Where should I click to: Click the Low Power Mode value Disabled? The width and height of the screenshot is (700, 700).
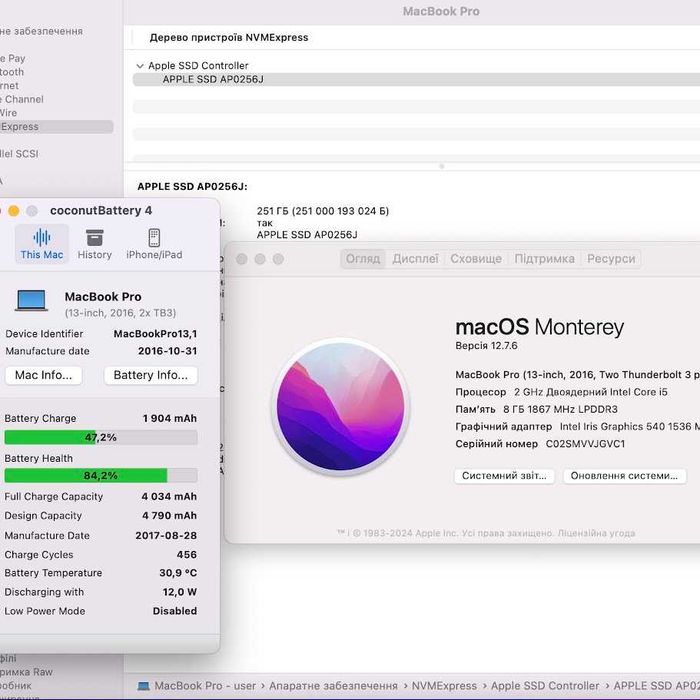point(175,611)
